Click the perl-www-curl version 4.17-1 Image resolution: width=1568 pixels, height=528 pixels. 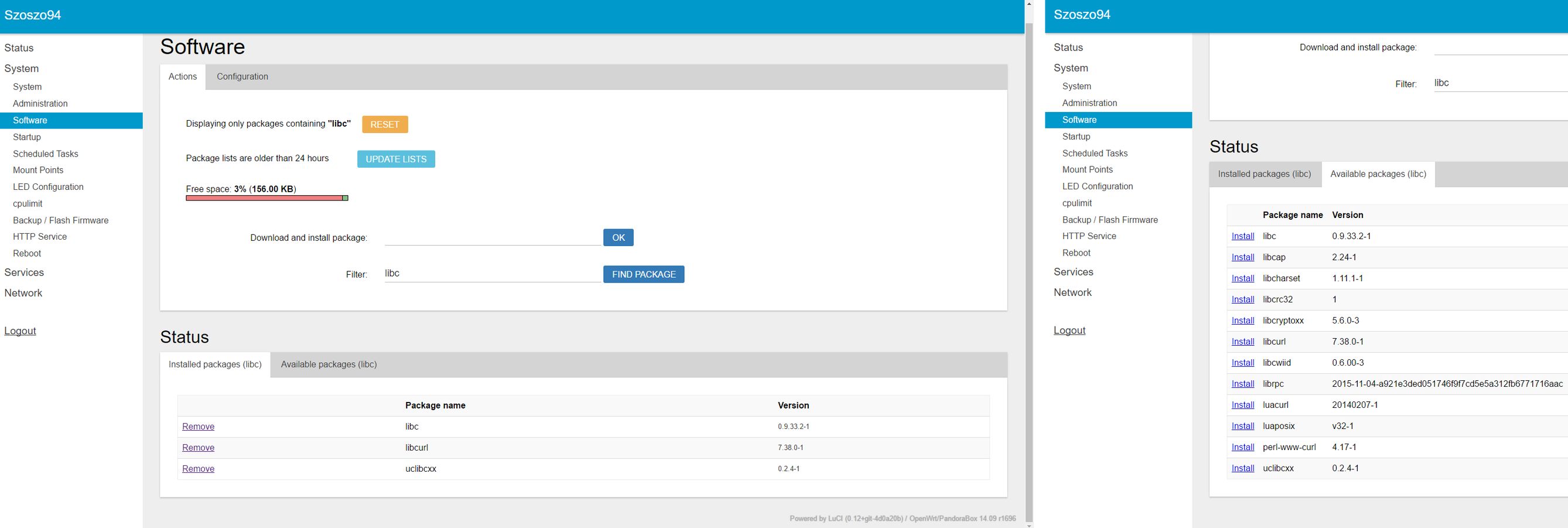(1344, 448)
